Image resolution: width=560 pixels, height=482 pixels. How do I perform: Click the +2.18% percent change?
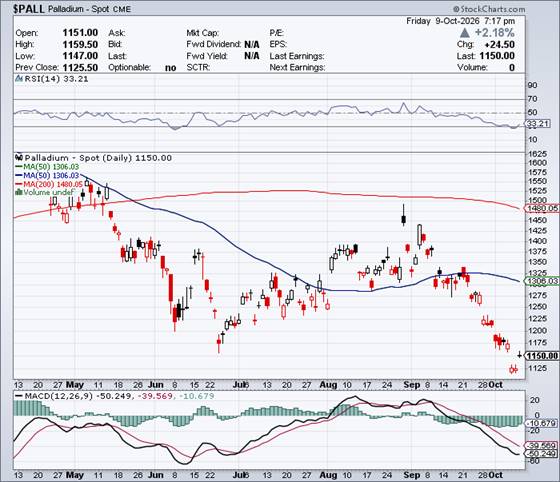pyautogui.click(x=494, y=33)
